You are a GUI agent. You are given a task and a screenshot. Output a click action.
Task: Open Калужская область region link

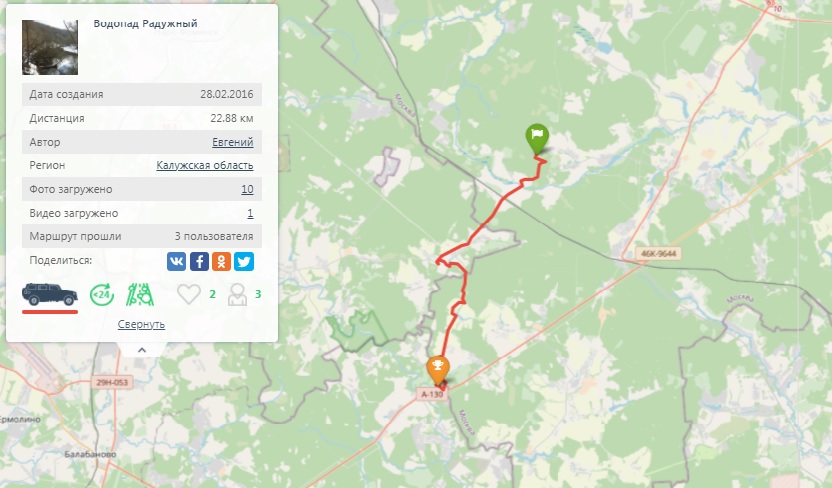coord(205,165)
